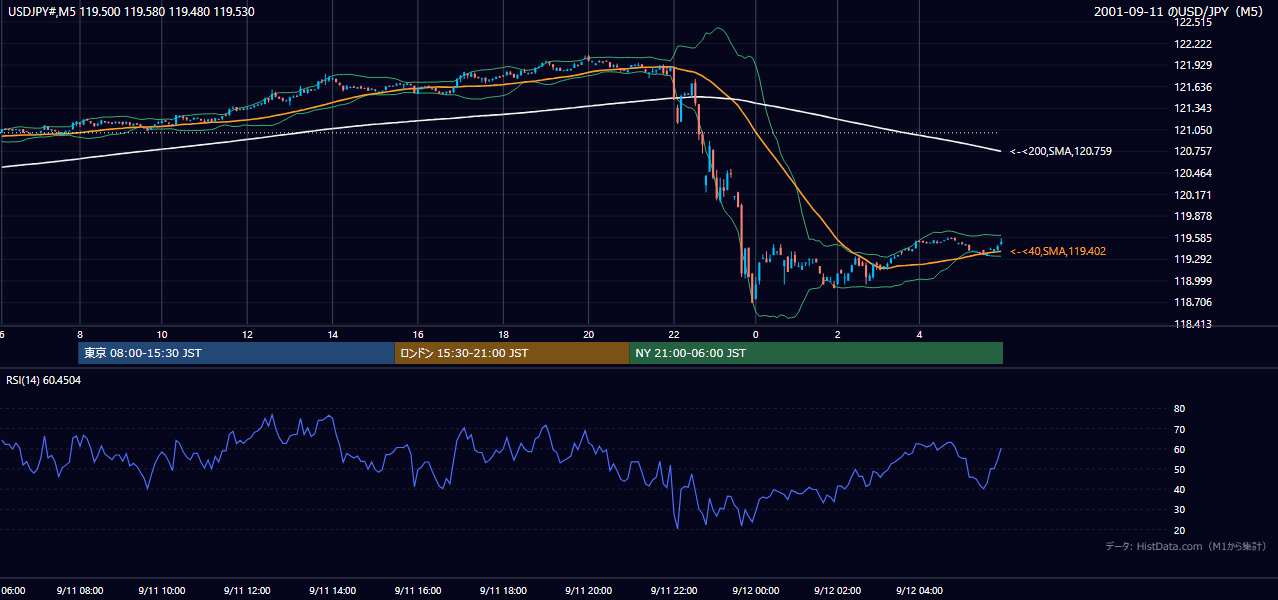This screenshot has width=1278, height=600.
Task: Click hour label 10 under the price chart
Action: point(162,335)
